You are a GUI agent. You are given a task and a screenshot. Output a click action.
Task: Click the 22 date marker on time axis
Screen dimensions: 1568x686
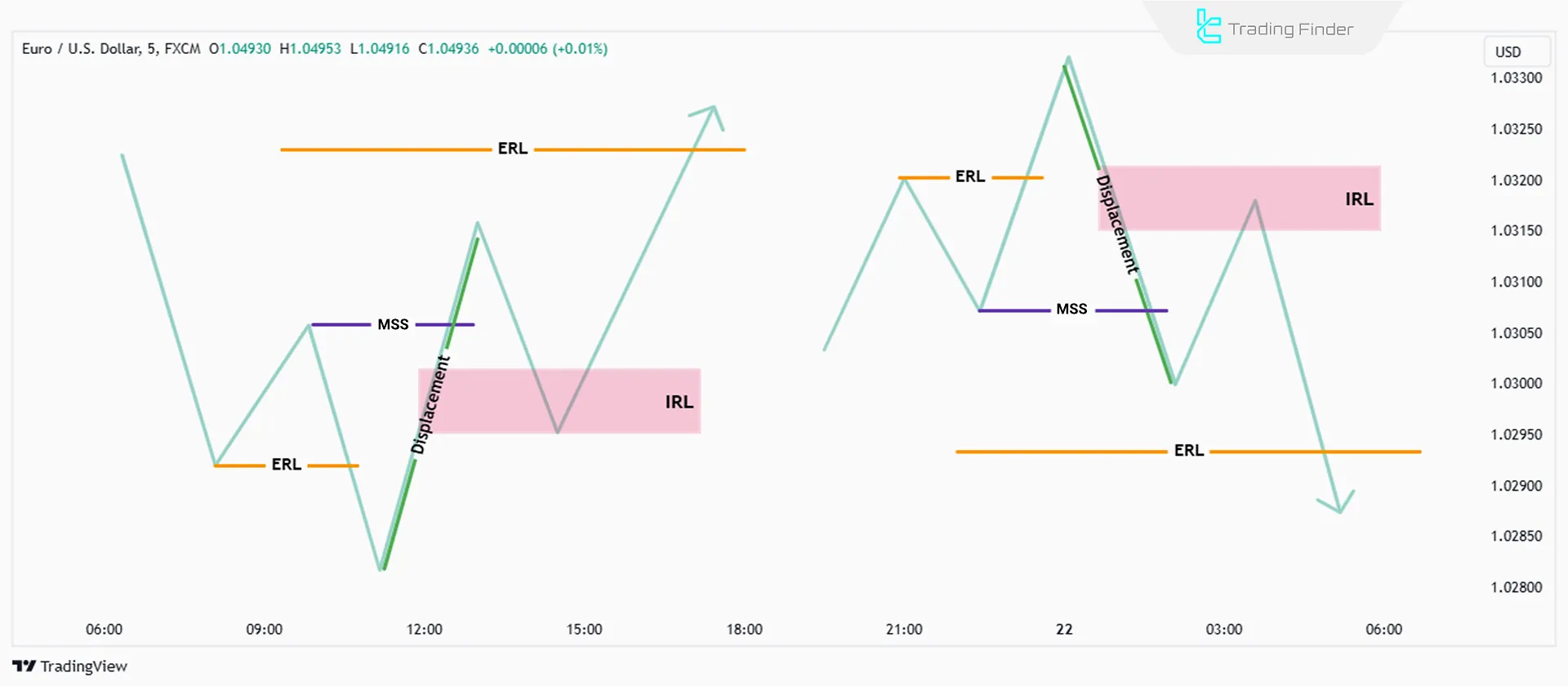pyautogui.click(x=1064, y=630)
